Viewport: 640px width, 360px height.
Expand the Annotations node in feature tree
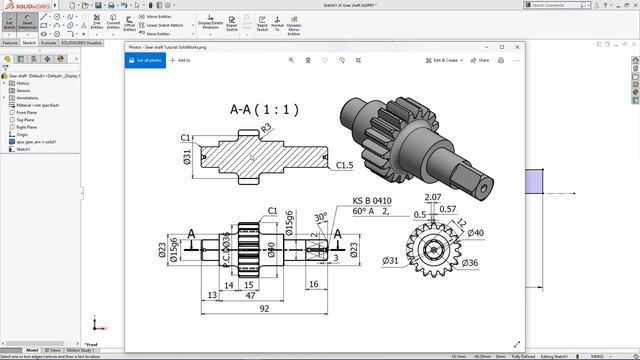4,98
